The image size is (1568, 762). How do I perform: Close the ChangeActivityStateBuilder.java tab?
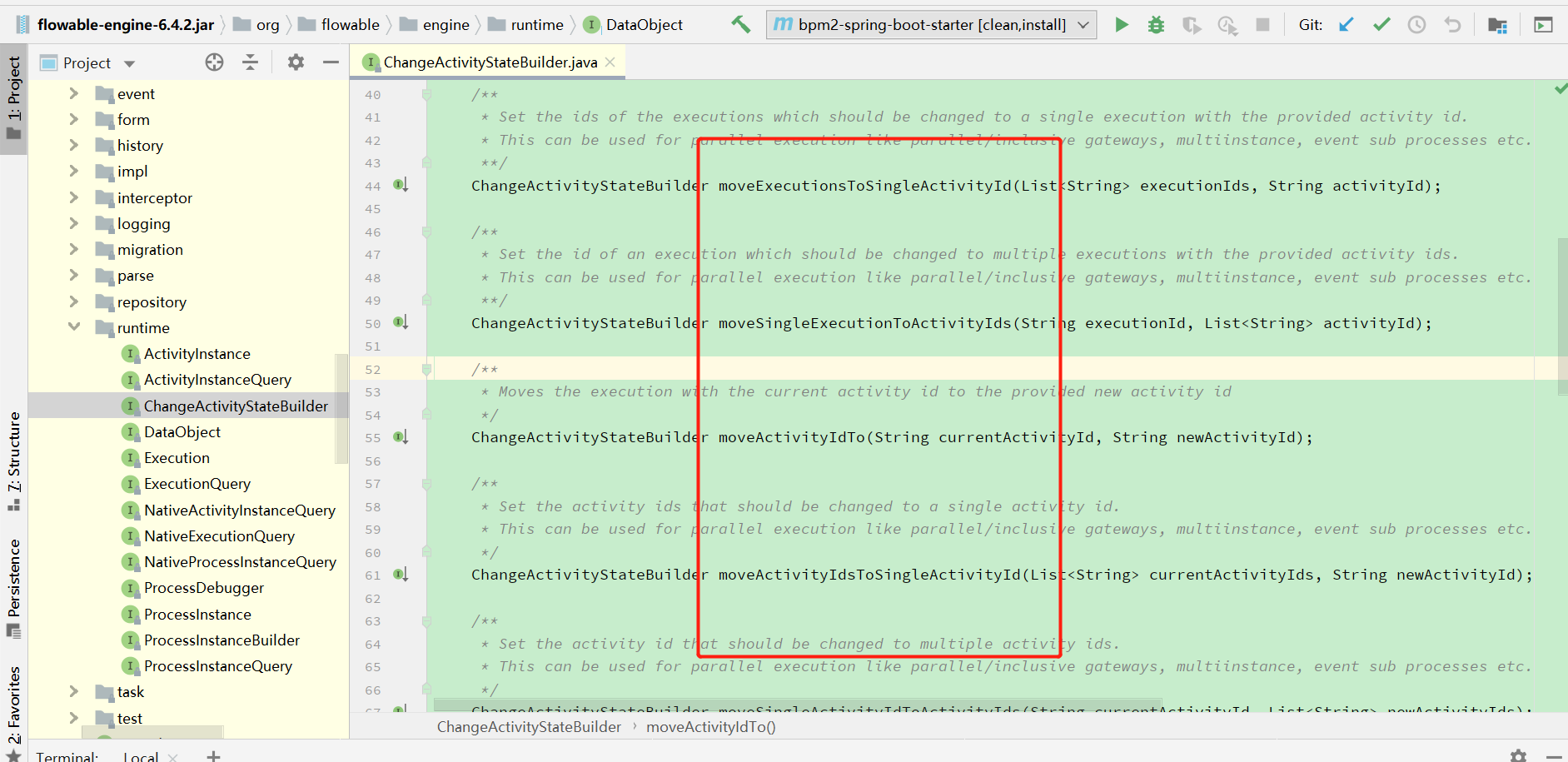click(610, 62)
